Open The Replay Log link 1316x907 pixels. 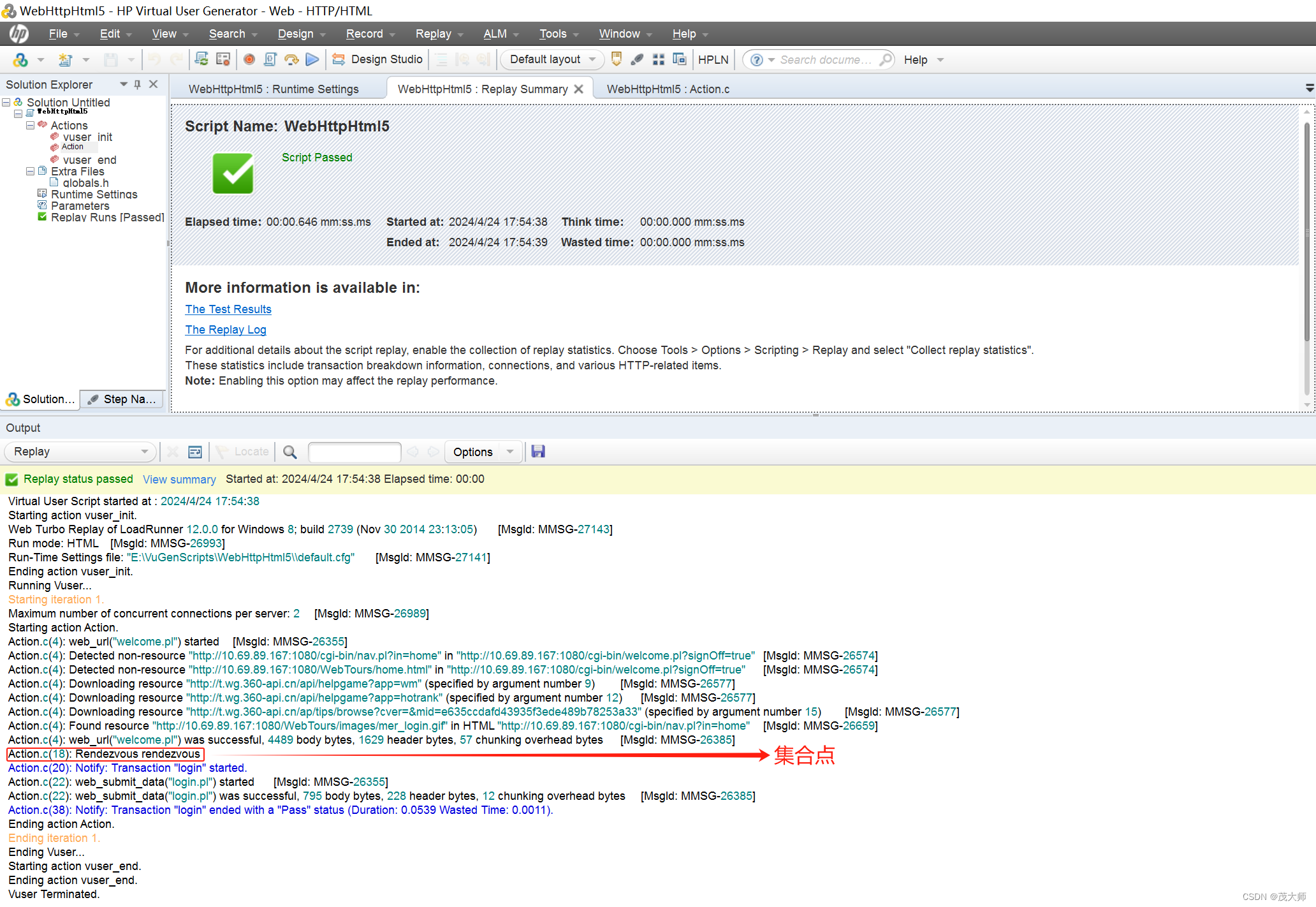(x=226, y=330)
